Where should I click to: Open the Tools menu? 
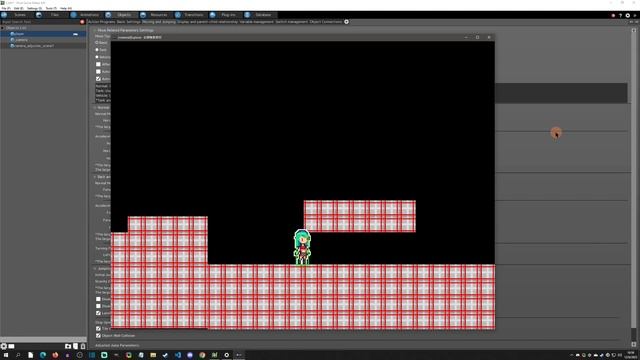tap(51, 8)
